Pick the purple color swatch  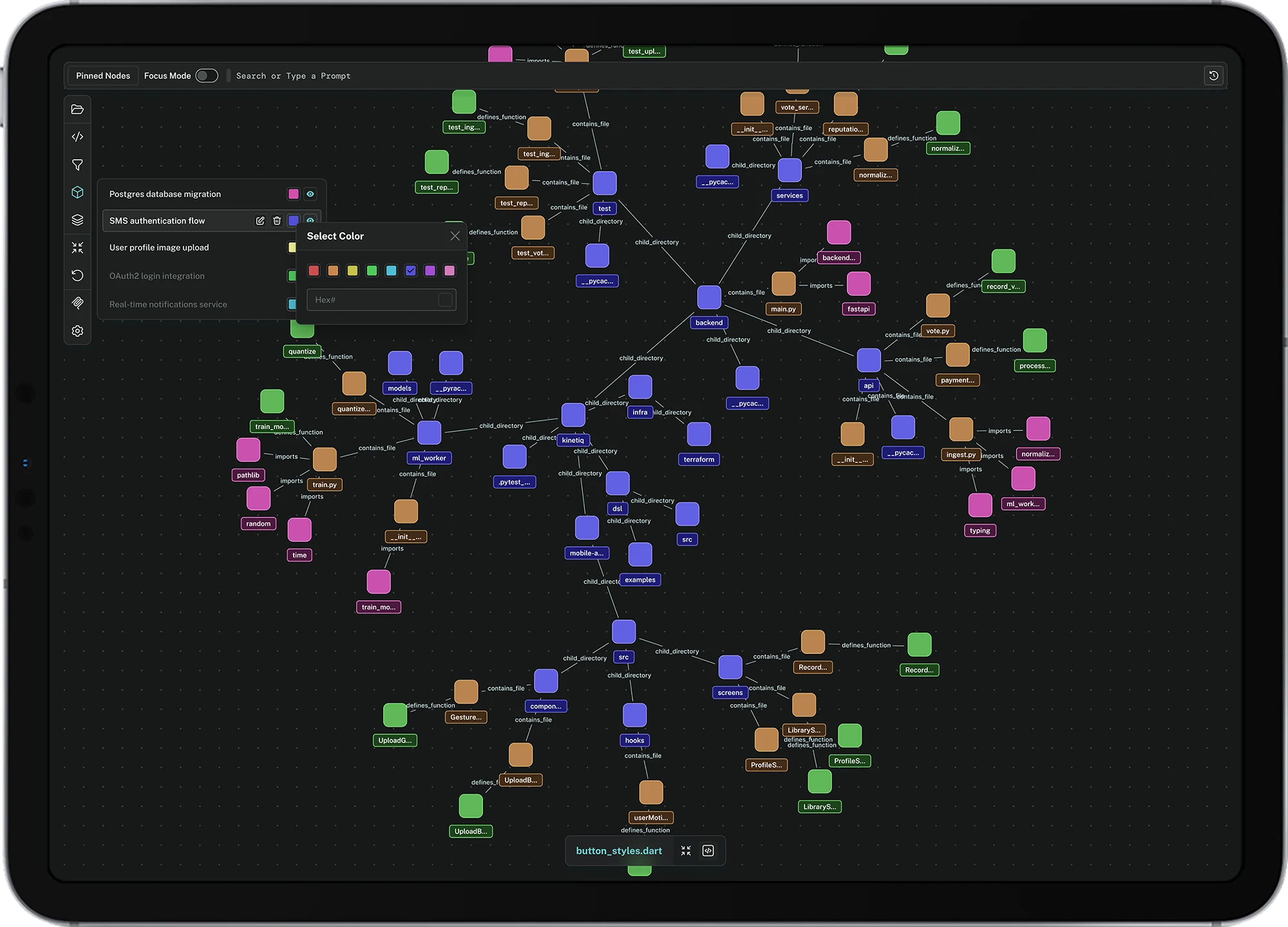(430, 271)
